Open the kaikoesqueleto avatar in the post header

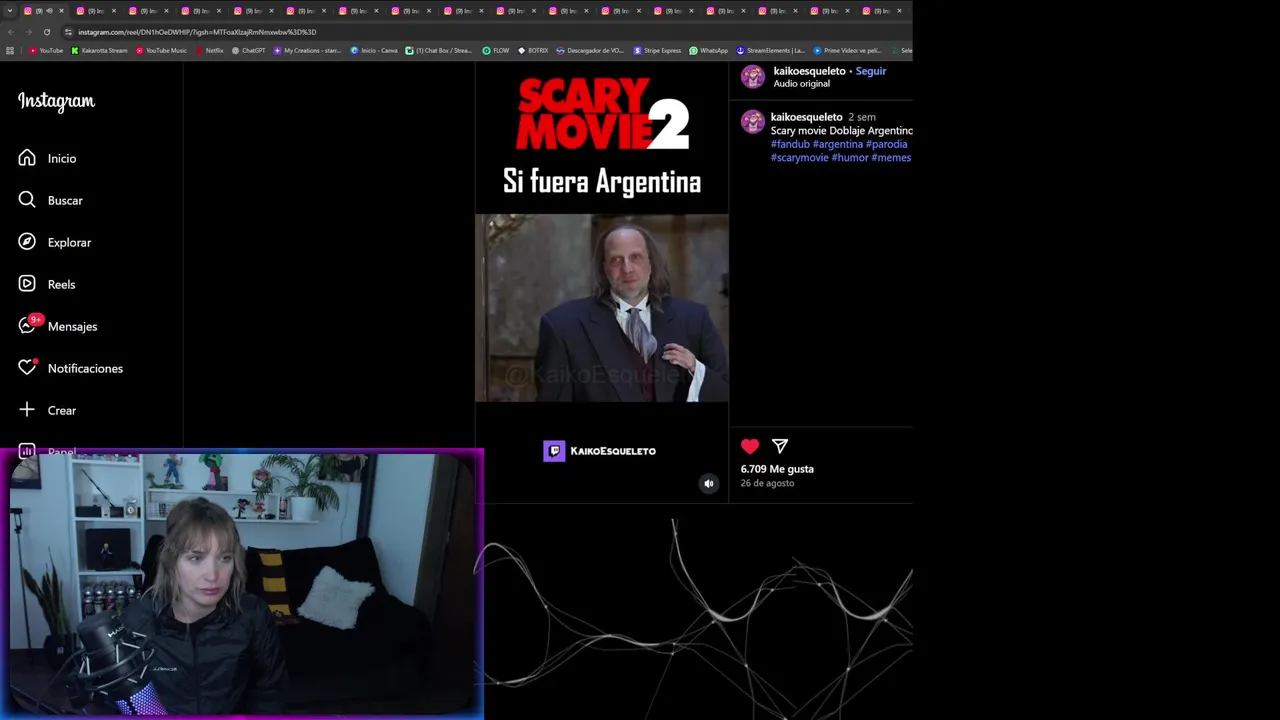click(753, 76)
